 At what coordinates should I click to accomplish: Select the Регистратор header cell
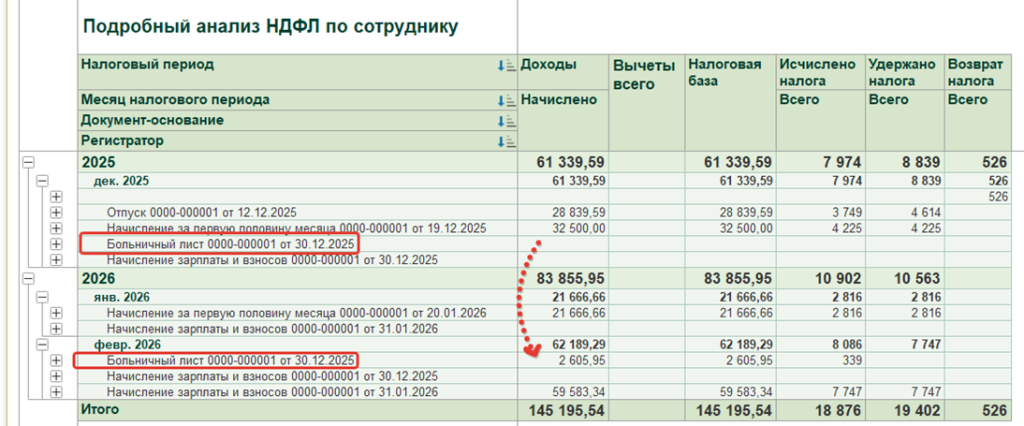pyautogui.click(x=298, y=141)
